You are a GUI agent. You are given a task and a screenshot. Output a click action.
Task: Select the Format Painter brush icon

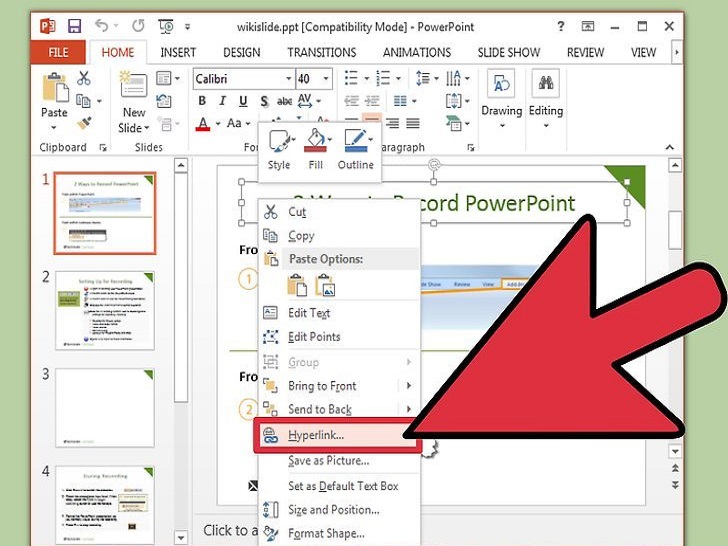(x=84, y=123)
